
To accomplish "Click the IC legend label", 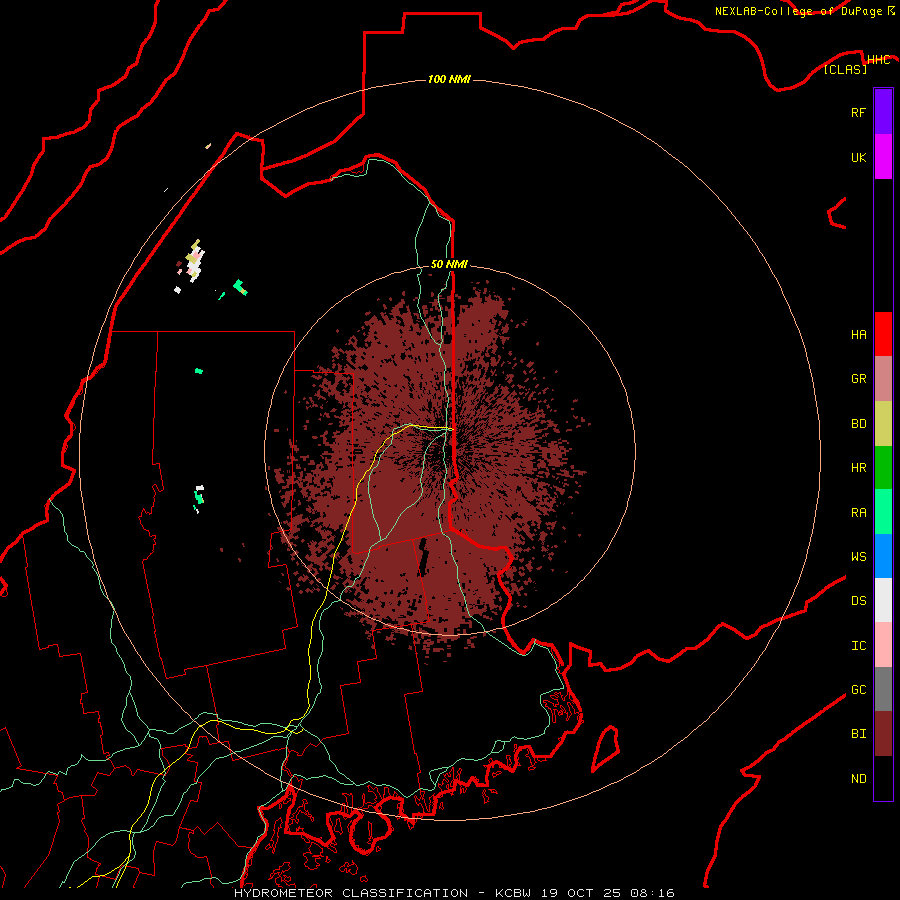I will click(x=858, y=646).
